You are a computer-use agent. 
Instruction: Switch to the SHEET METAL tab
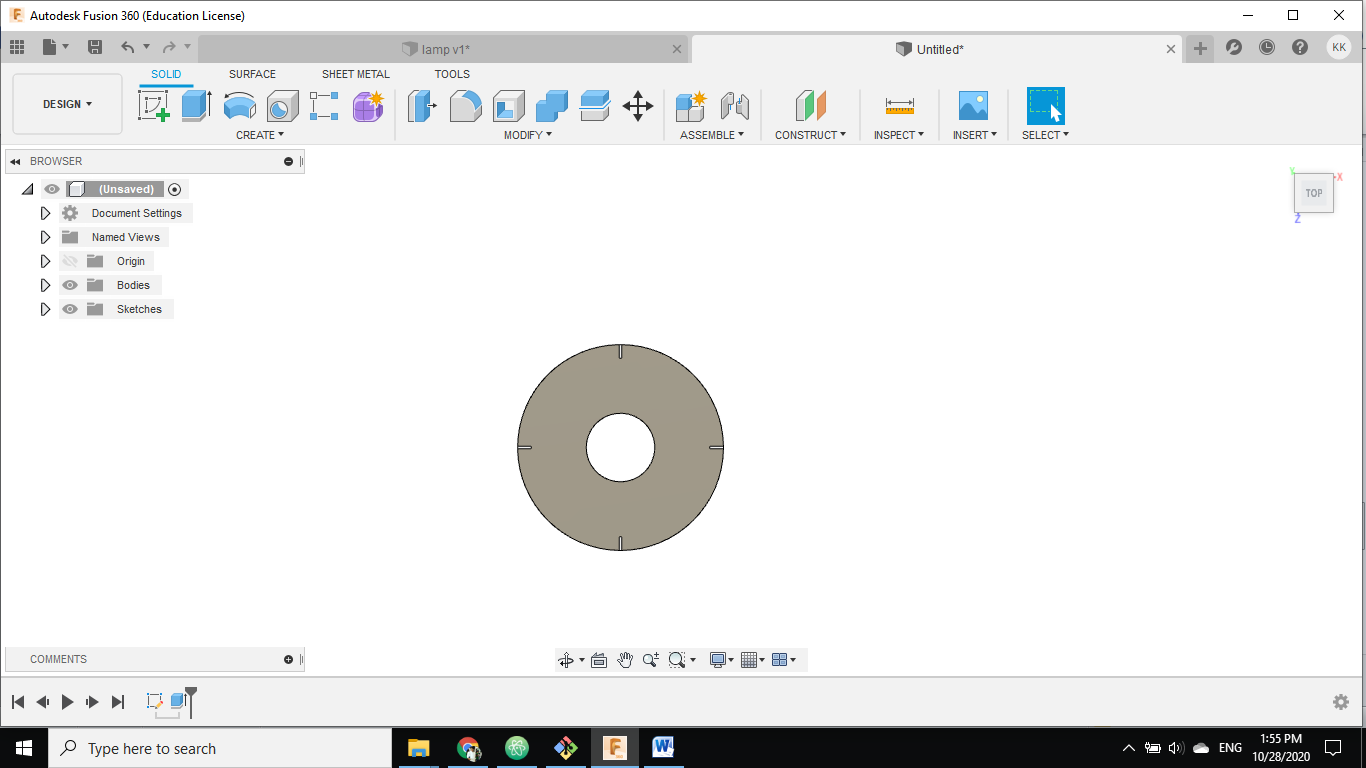point(356,74)
